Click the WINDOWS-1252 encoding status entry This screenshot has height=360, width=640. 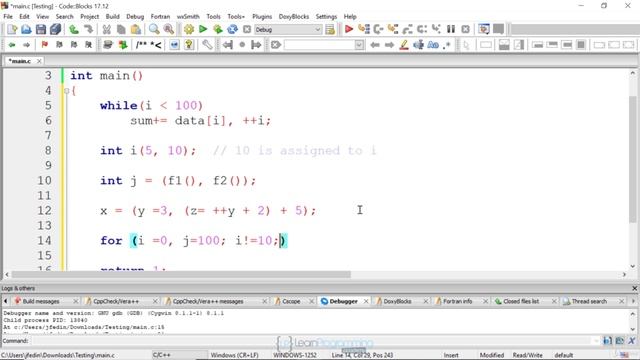coord(295,355)
